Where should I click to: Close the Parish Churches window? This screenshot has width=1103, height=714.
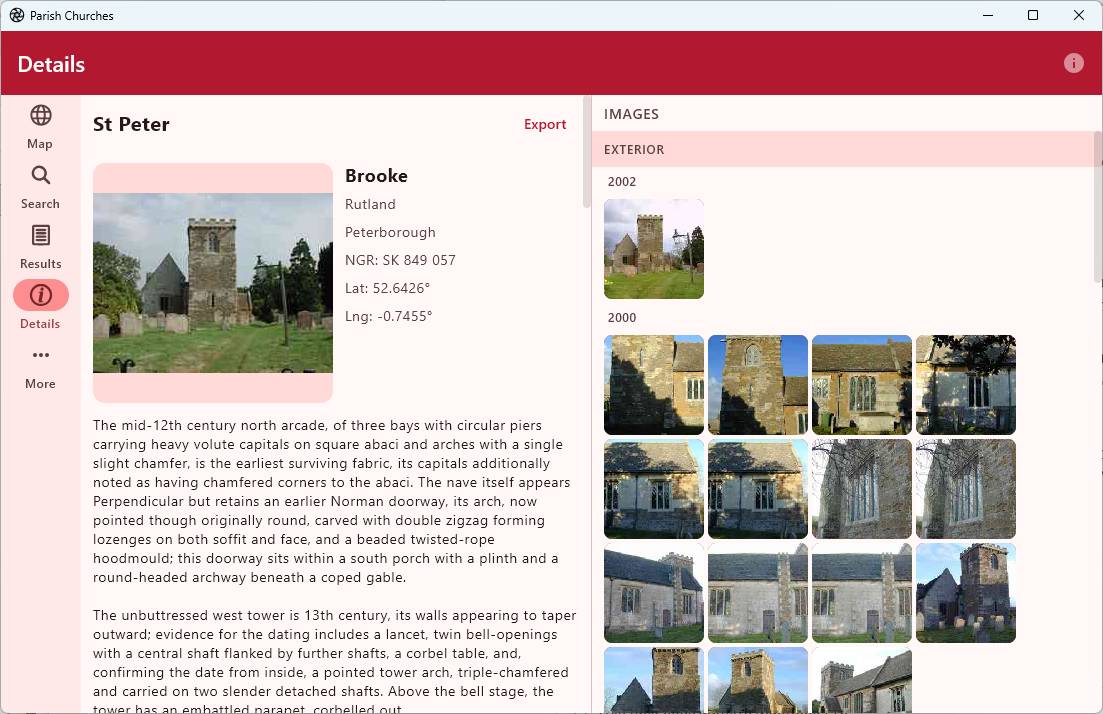1078,15
